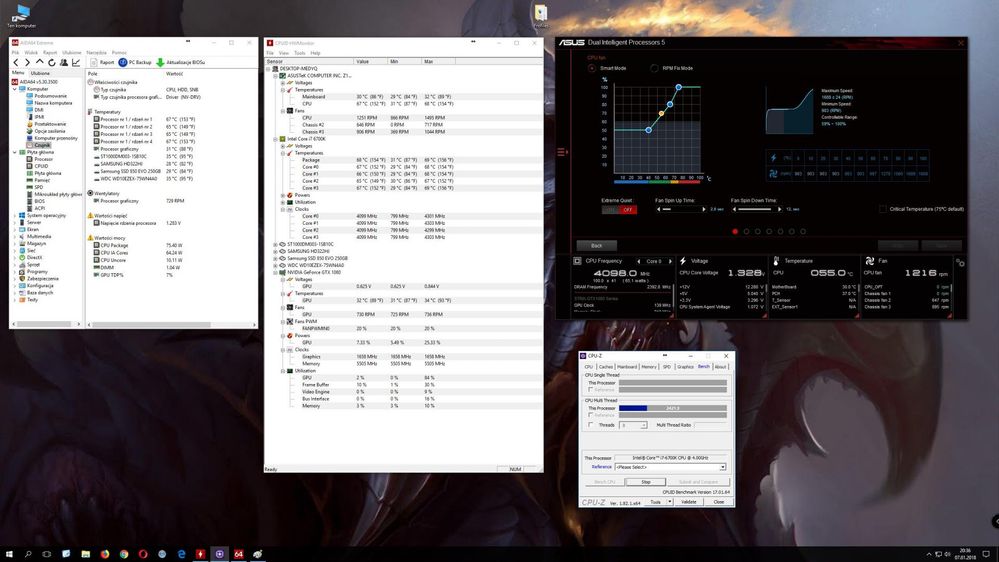Viewport: 999px width, 562px height.
Task: Open the Tools menu in HWMonitor
Action: pyautogui.click(x=299, y=54)
